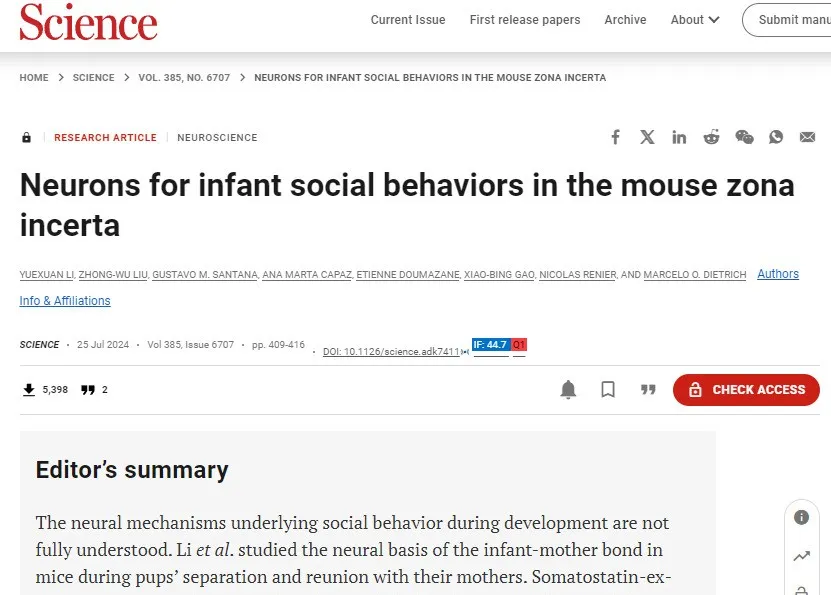
Task: Open the DOI link 10.1126/science.adk7411
Action: point(392,351)
